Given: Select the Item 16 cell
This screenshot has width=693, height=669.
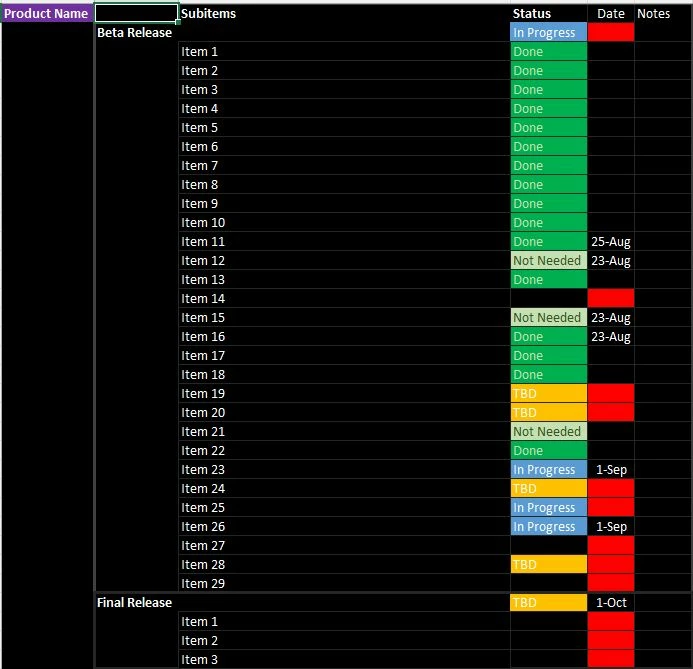Looking at the screenshot, I should pyautogui.click(x=344, y=337).
